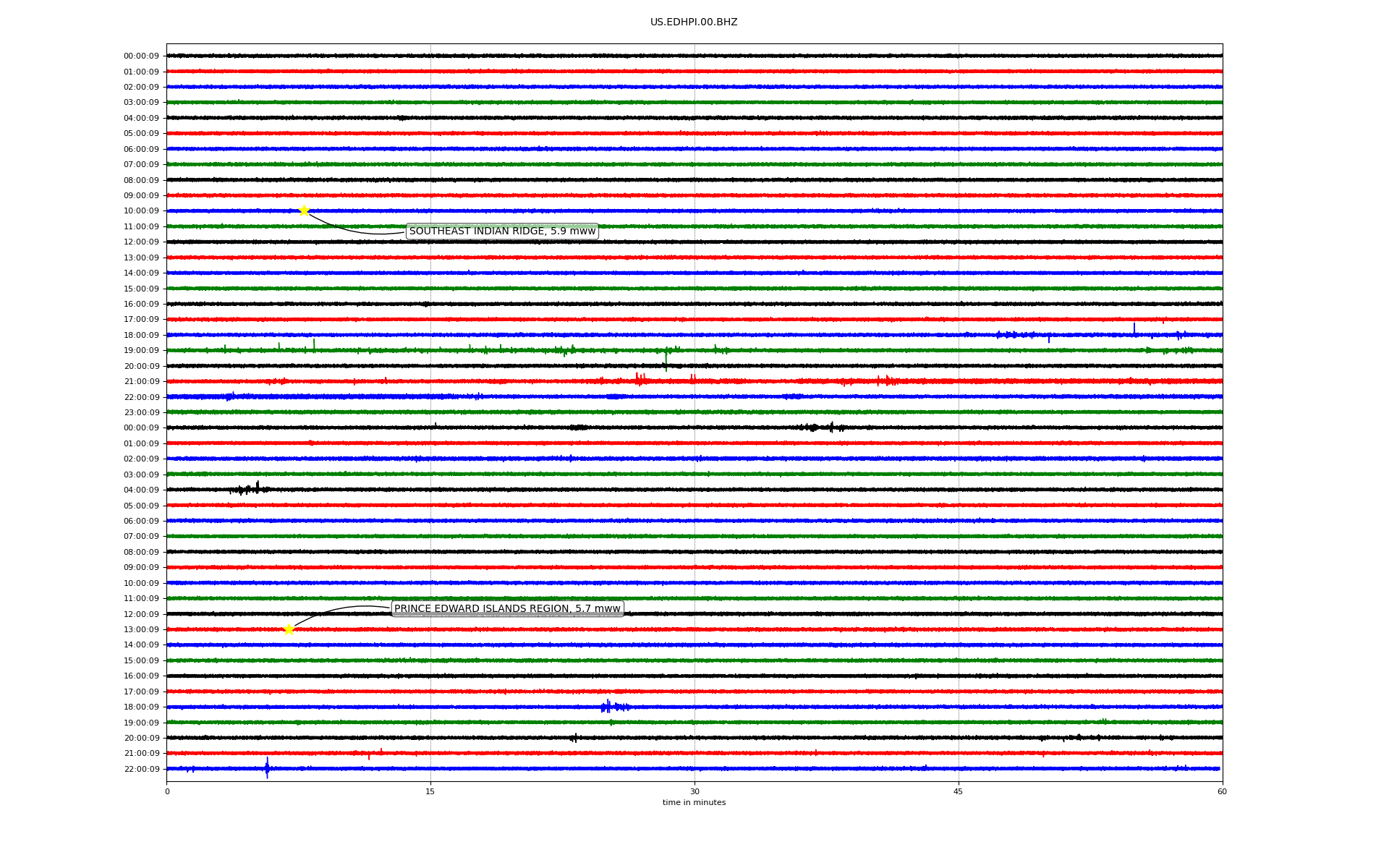This screenshot has height=868, width=1389.
Task: Click the blue burst on the second 18:00:09 trace
Action: 610,707
